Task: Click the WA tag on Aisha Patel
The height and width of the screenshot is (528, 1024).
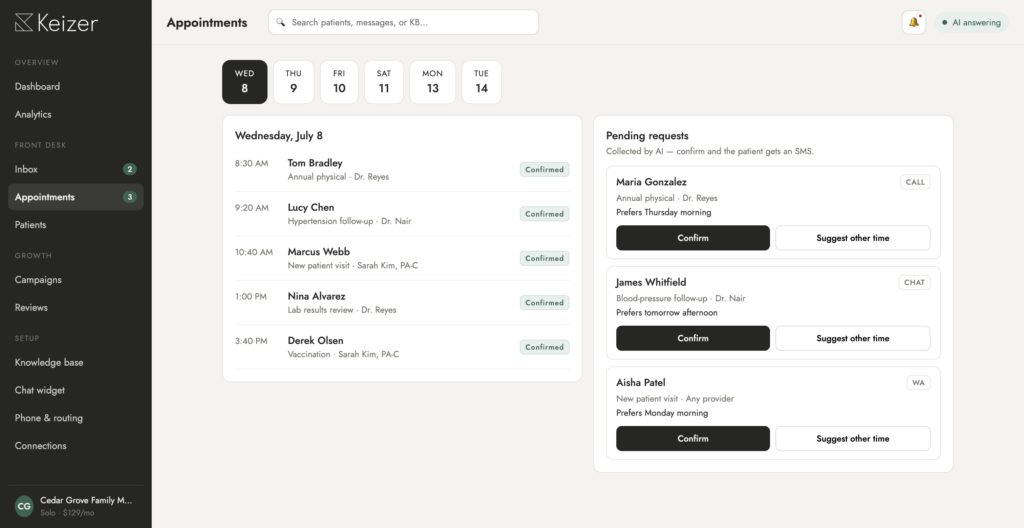Action: point(918,383)
